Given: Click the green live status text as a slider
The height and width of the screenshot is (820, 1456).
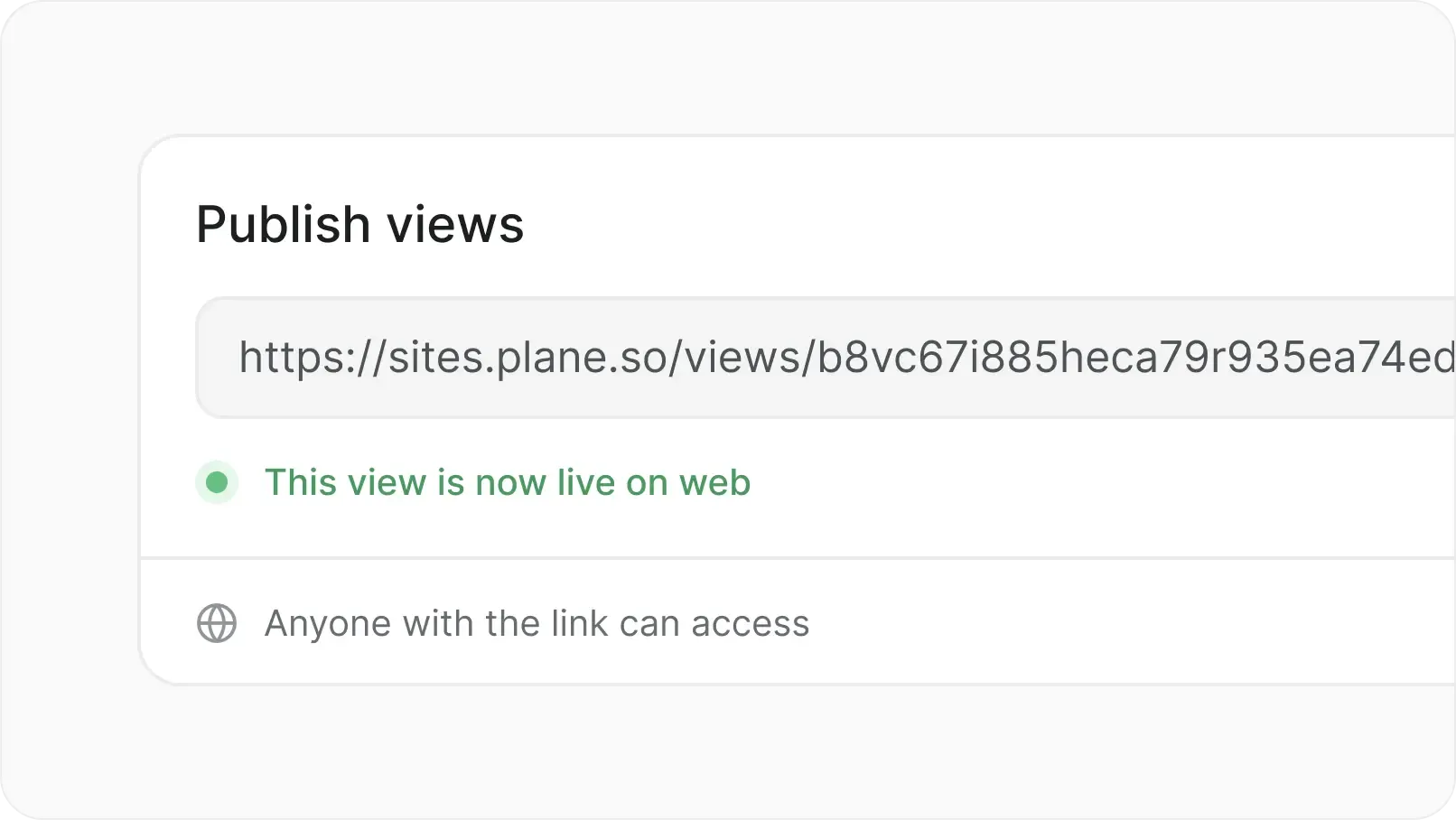Looking at the screenshot, I should (507, 483).
